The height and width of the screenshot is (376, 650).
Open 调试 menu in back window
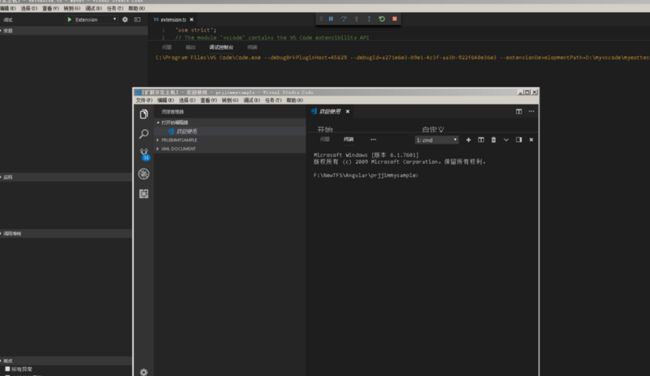(94, 8)
